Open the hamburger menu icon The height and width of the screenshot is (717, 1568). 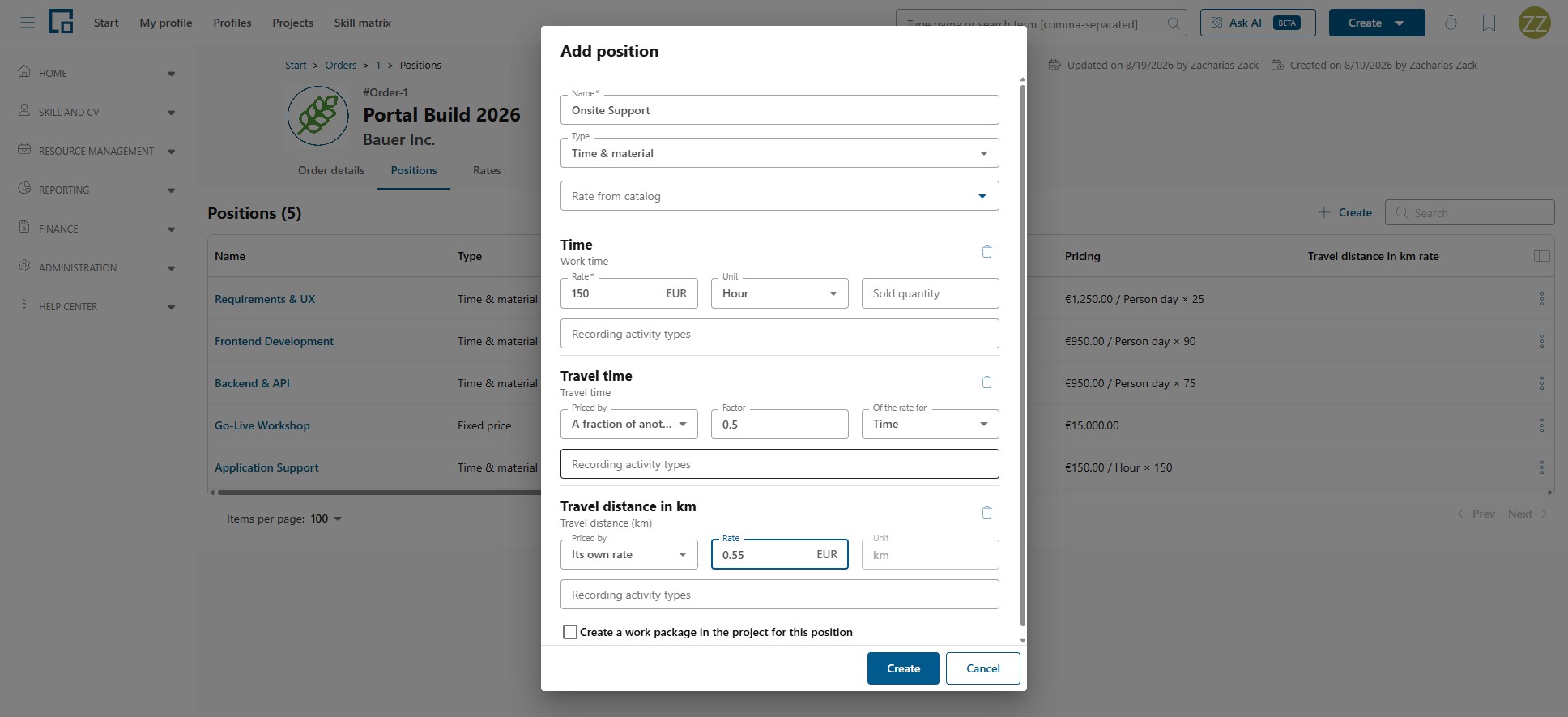pos(28,23)
